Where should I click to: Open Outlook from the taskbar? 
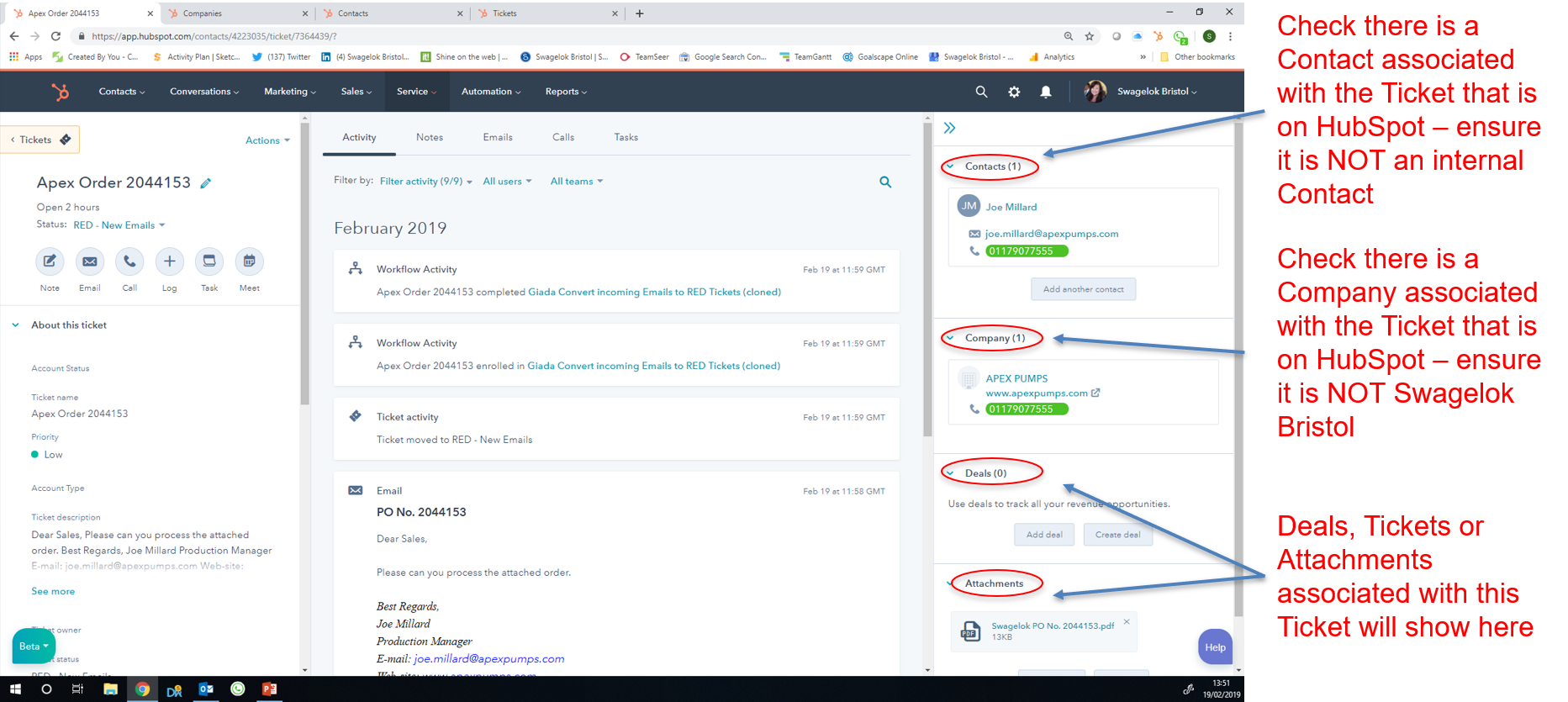click(206, 689)
